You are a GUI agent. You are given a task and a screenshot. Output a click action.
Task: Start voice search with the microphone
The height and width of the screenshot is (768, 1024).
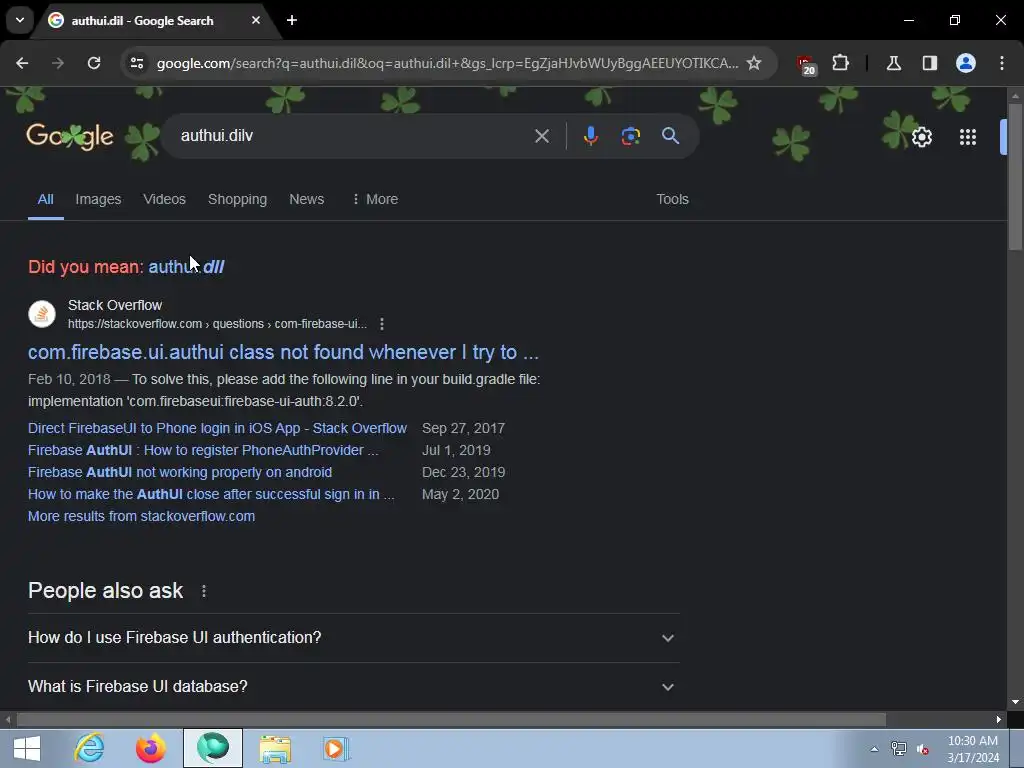pos(590,136)
